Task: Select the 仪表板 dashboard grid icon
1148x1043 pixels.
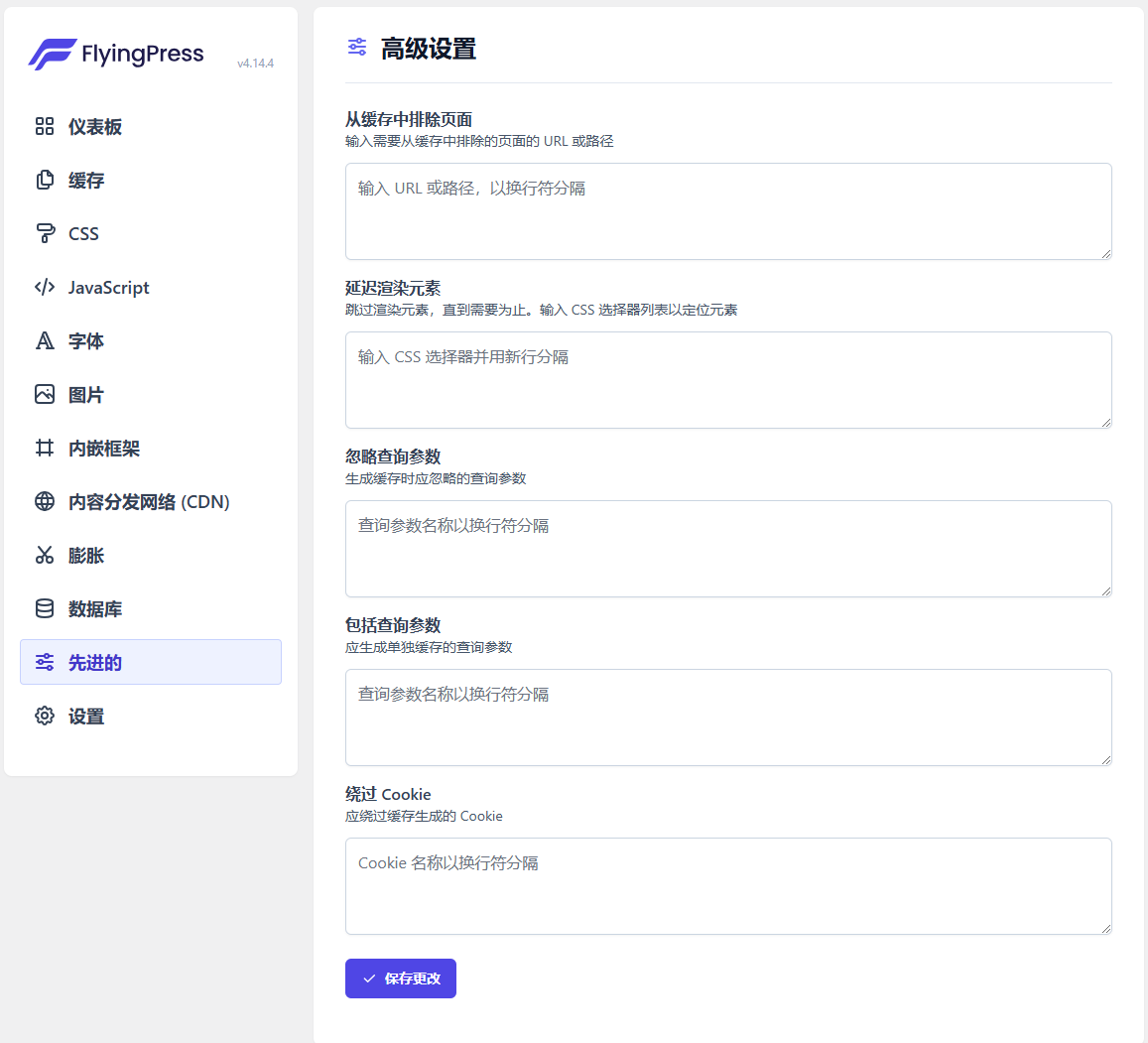Action: [44, 127]
